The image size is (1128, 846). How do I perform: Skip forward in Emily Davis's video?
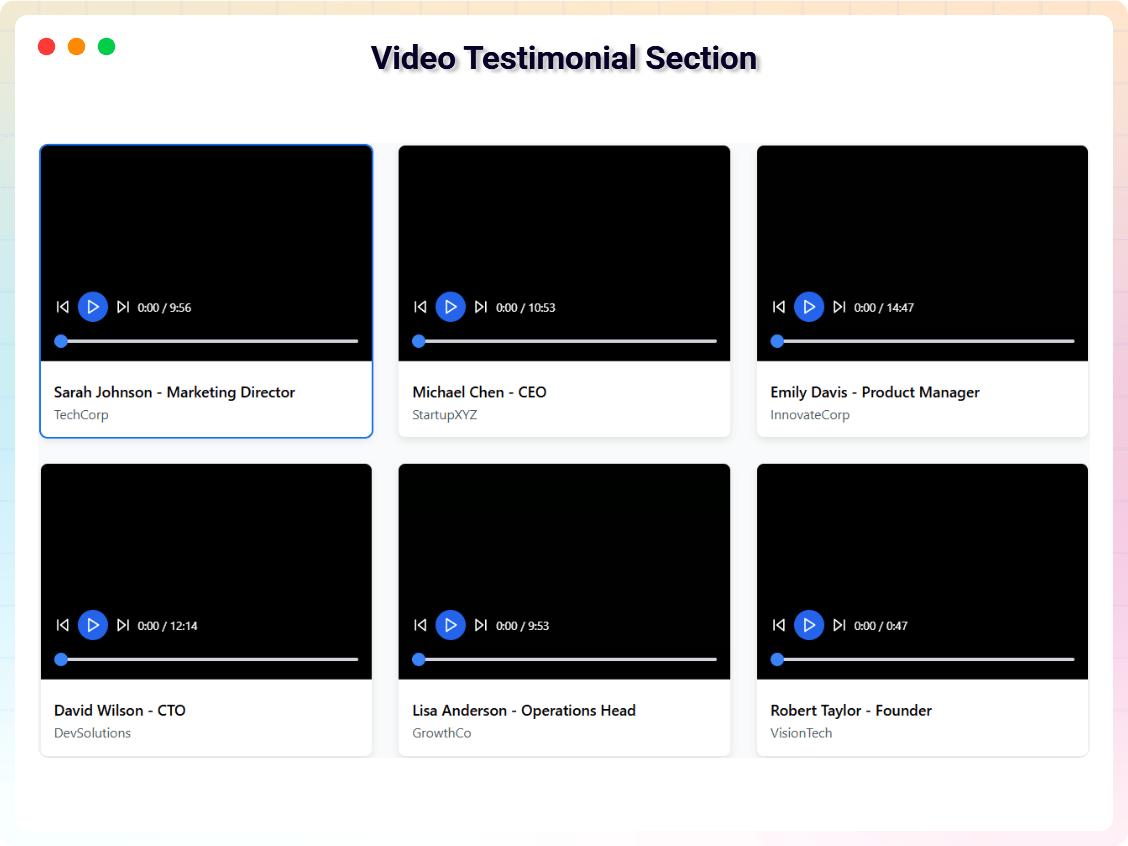click(x=840, y=307)
